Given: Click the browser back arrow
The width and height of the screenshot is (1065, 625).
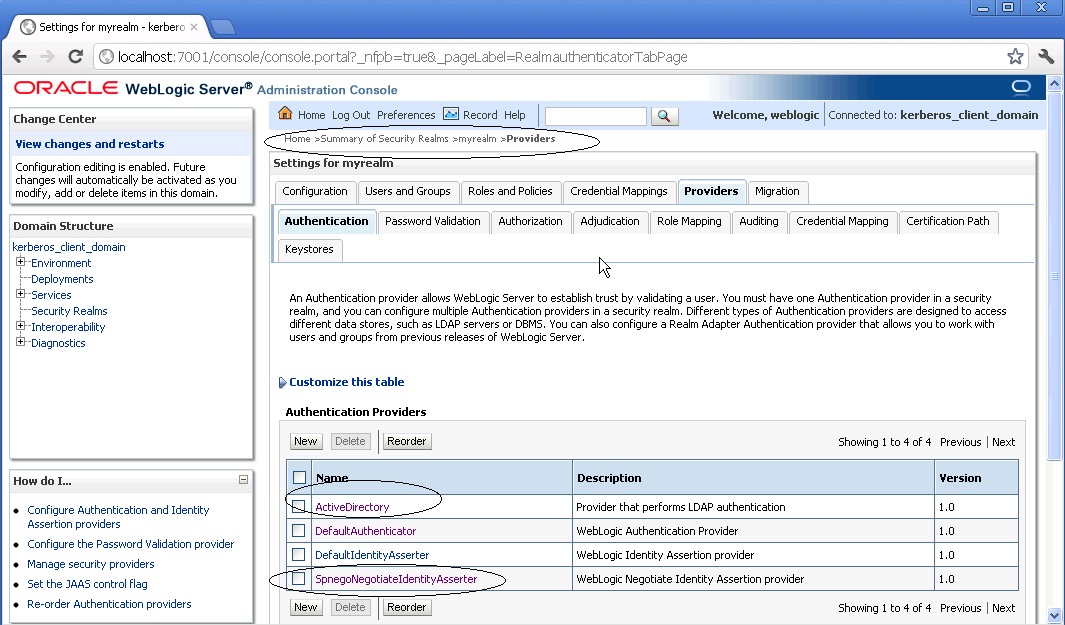Looking at the screenshot, I should (x=20, y=56).
